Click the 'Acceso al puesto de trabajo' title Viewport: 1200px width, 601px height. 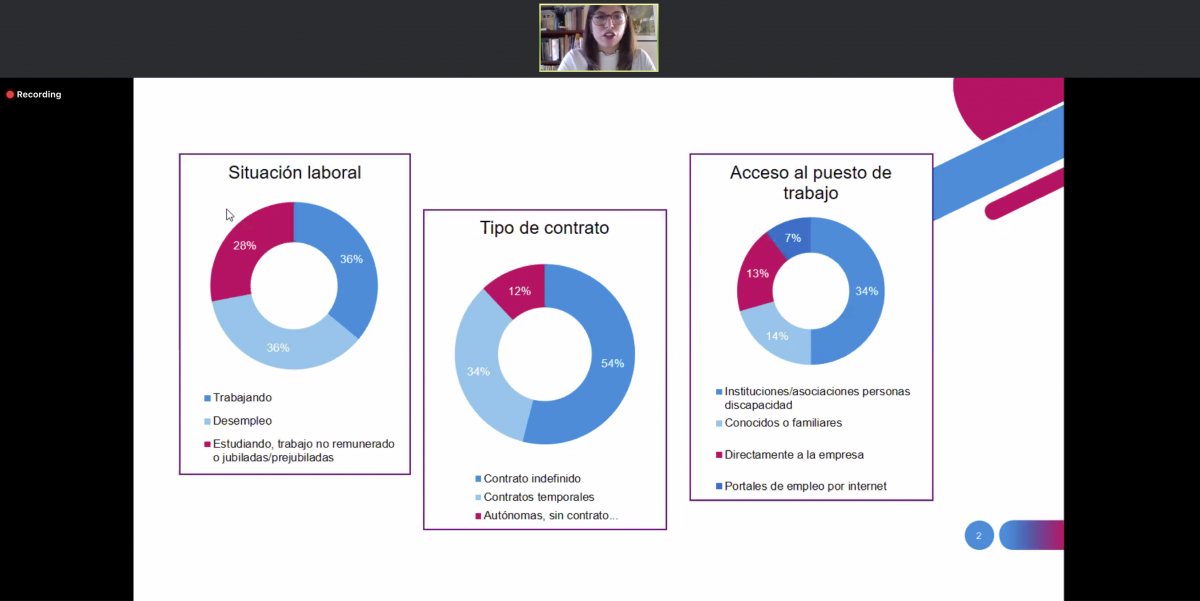point(811,182)
